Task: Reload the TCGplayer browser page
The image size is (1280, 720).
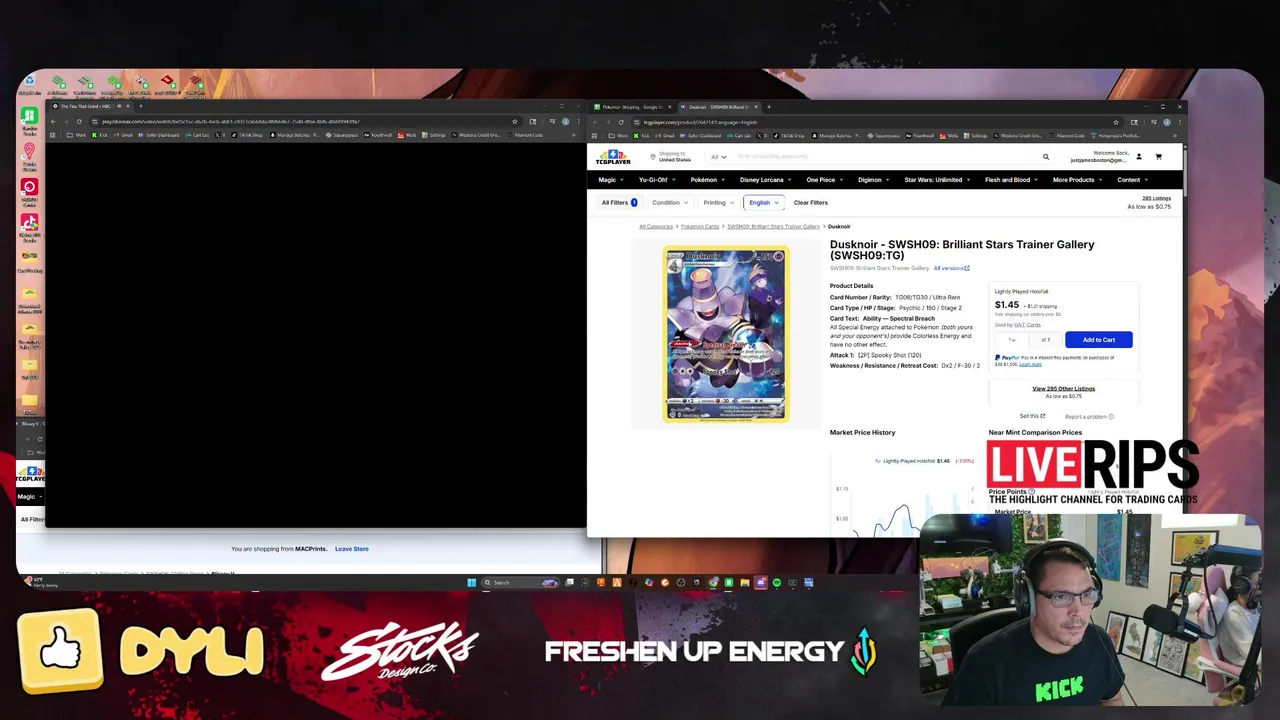Action: click(x=621, y=122)
